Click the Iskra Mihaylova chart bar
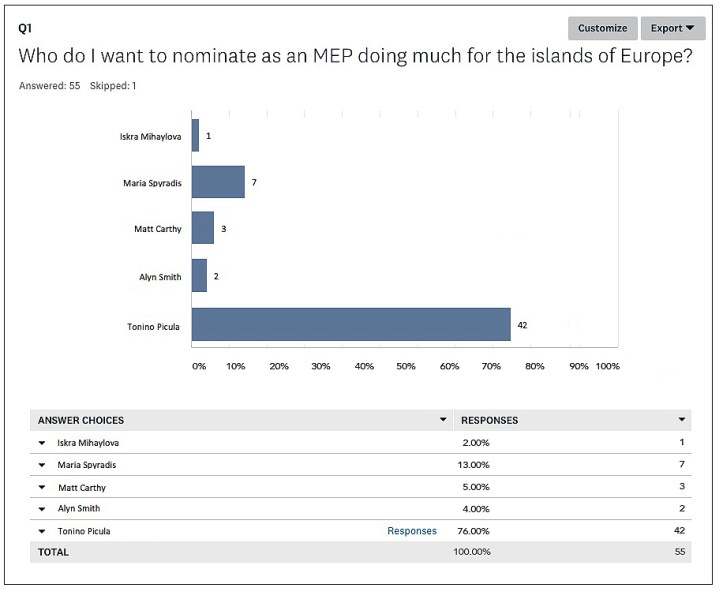Screen dimensions: 723x599 [x=195, y=135]
